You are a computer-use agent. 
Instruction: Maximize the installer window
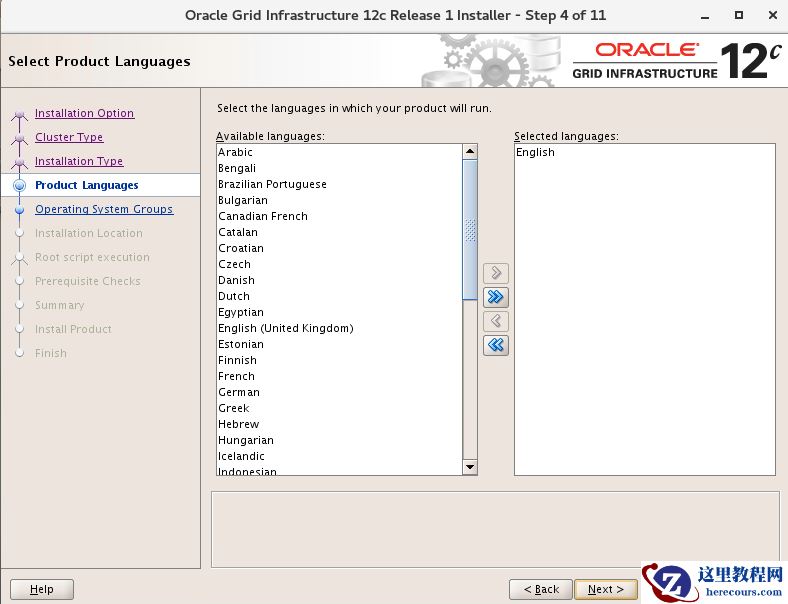[739, 15]
